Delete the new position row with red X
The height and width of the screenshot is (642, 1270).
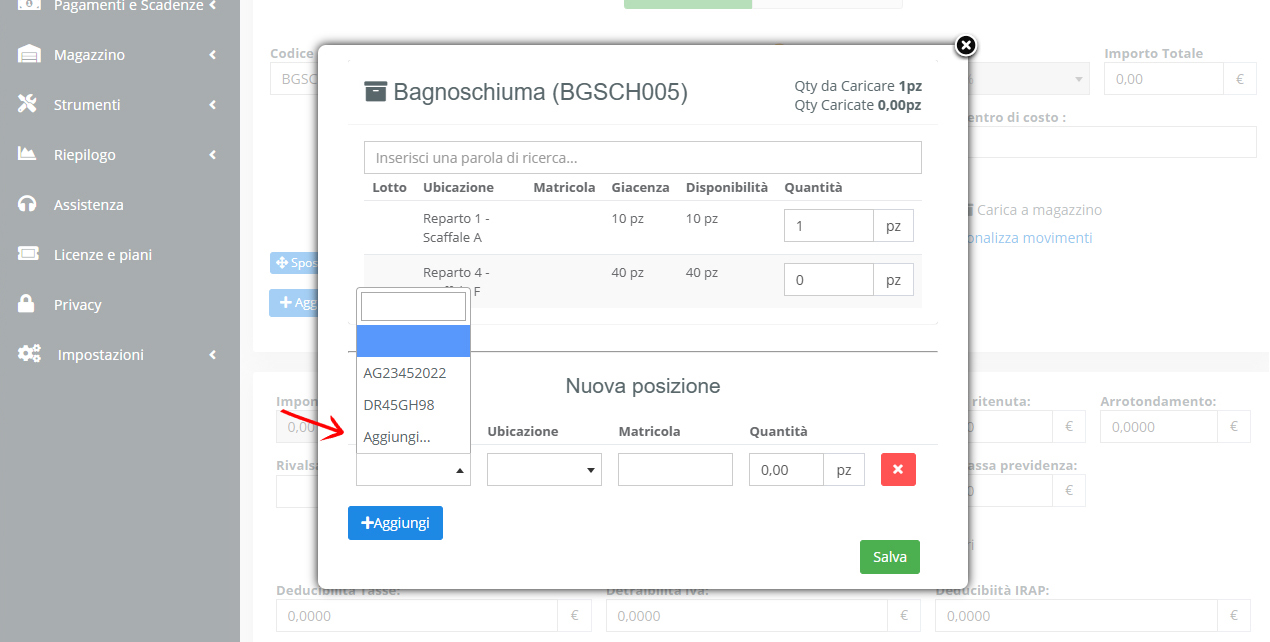pos(898,470)
